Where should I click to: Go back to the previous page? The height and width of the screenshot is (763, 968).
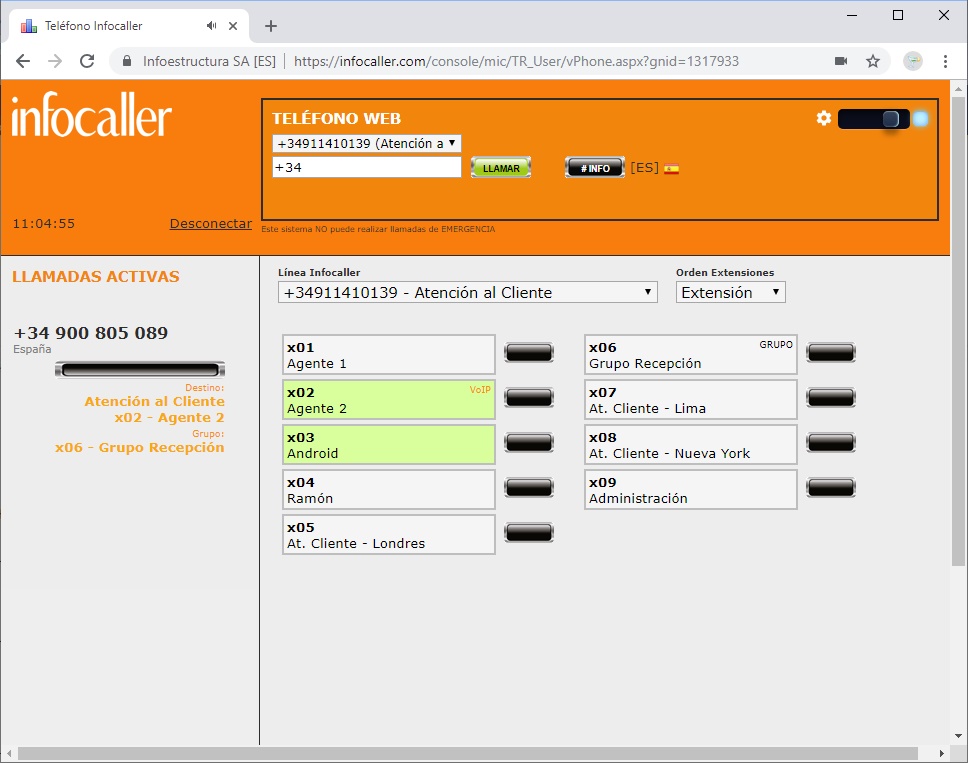click(23, 61)
